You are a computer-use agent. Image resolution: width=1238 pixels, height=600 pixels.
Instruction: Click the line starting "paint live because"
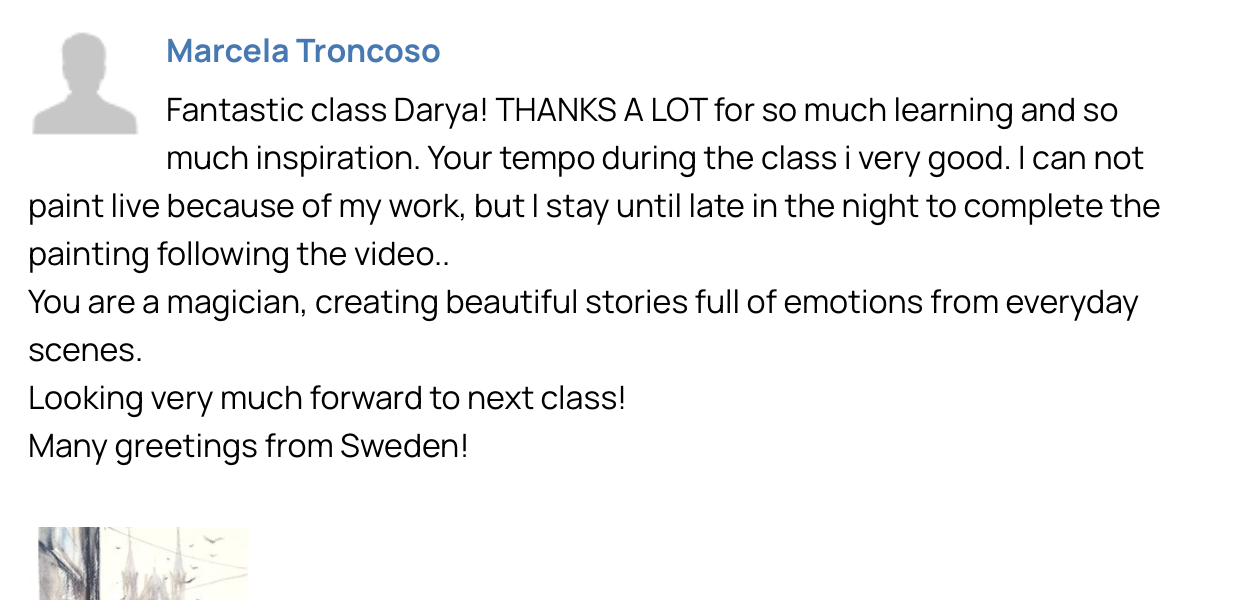click(x=594, y=206)
